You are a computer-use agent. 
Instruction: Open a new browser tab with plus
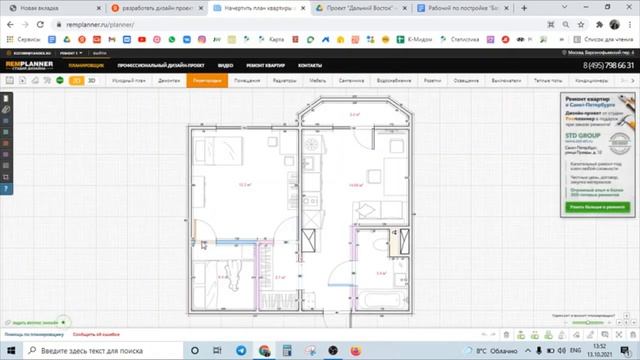[x=524, y=8]
